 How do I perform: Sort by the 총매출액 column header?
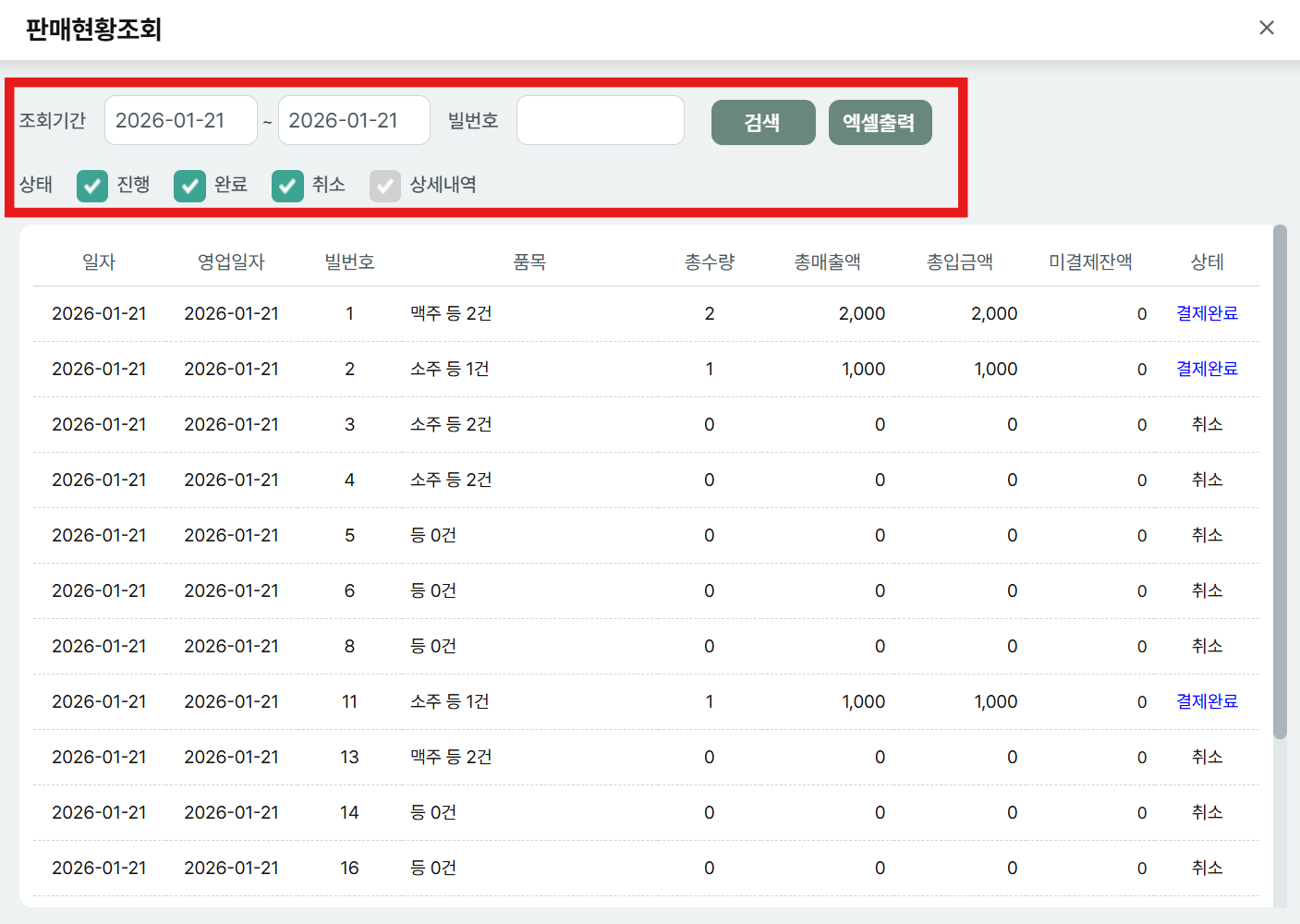pyautogui.click(x=827, y=262)
